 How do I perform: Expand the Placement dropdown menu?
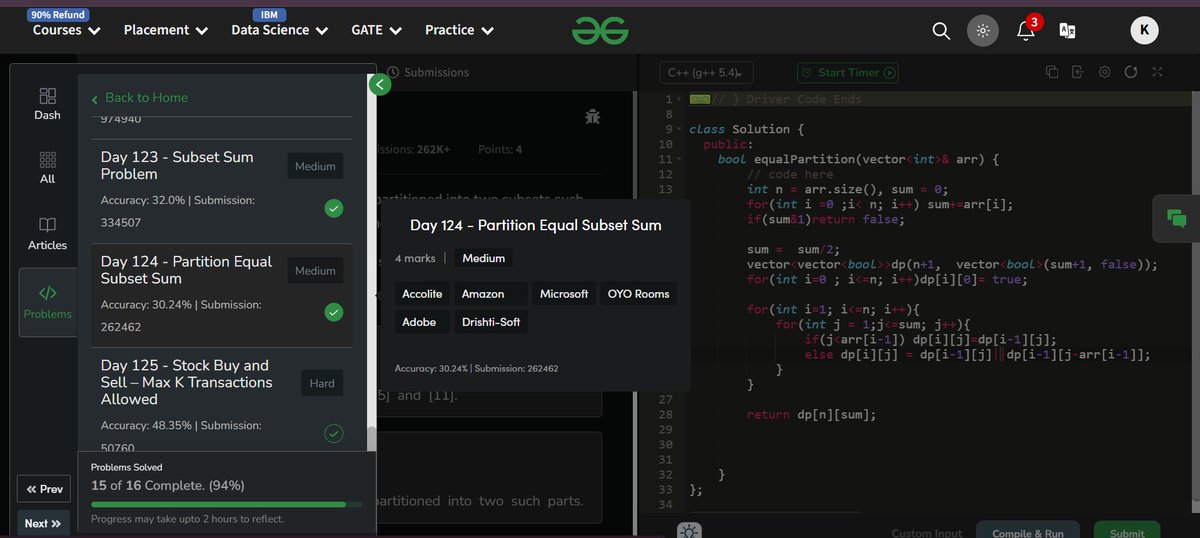(x=165, y=30)
